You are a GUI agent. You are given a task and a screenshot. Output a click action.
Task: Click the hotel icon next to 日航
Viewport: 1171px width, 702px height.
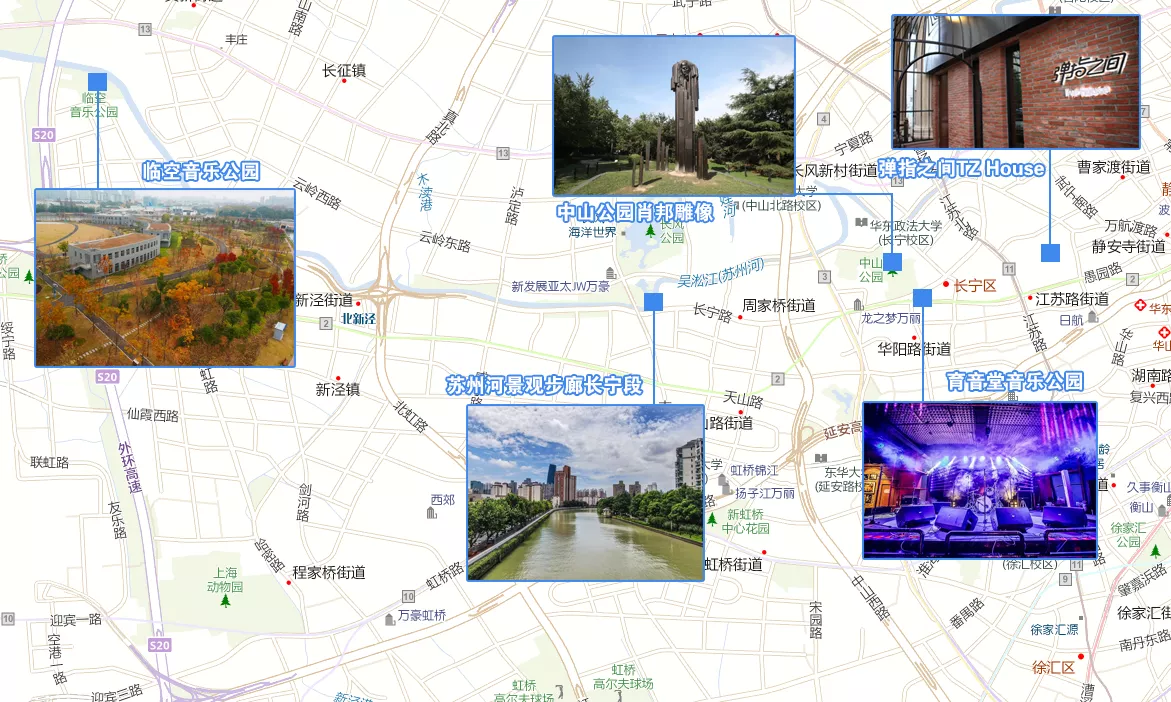click(1093, 317)
